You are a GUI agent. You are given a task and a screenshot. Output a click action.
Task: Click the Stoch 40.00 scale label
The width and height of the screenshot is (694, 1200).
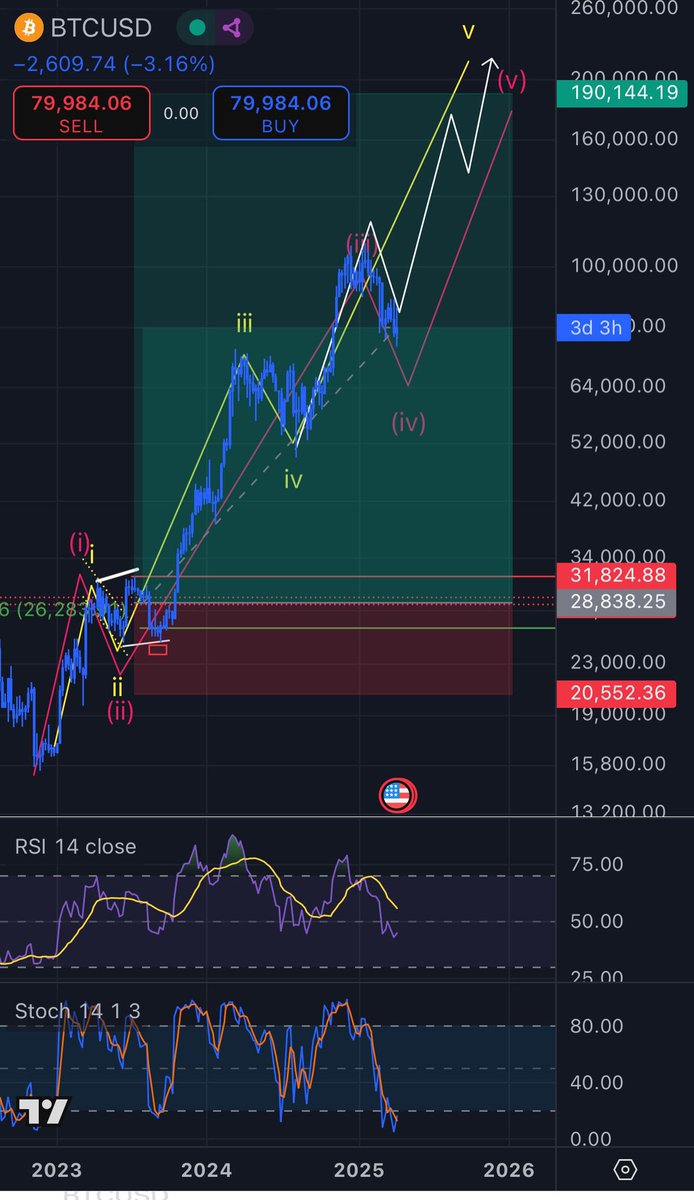pyautogui.click(x=596, y=1082)
